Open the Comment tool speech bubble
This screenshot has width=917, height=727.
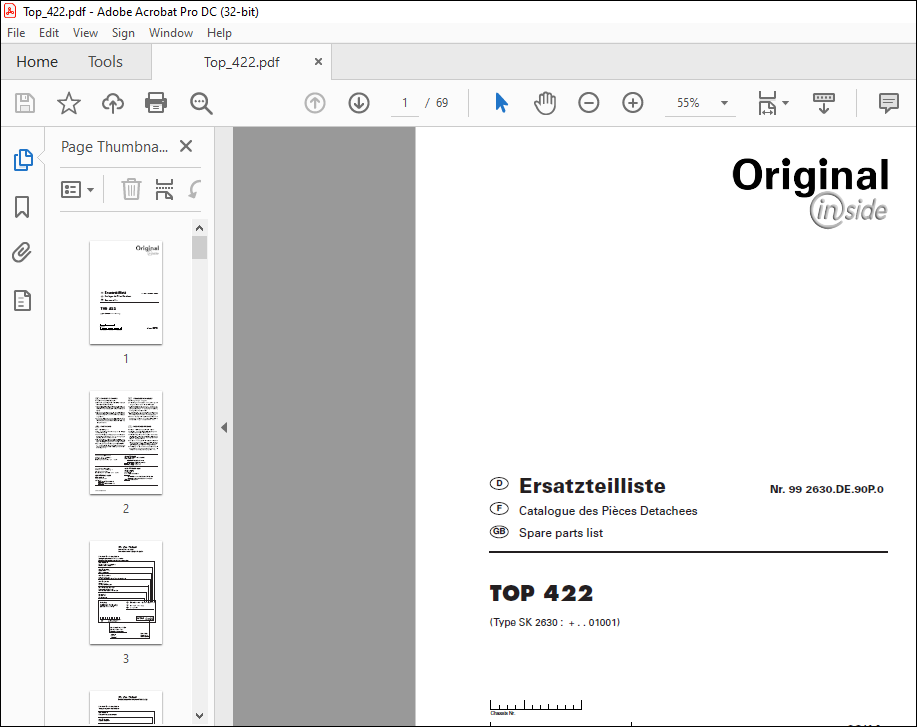click(888, 103)
